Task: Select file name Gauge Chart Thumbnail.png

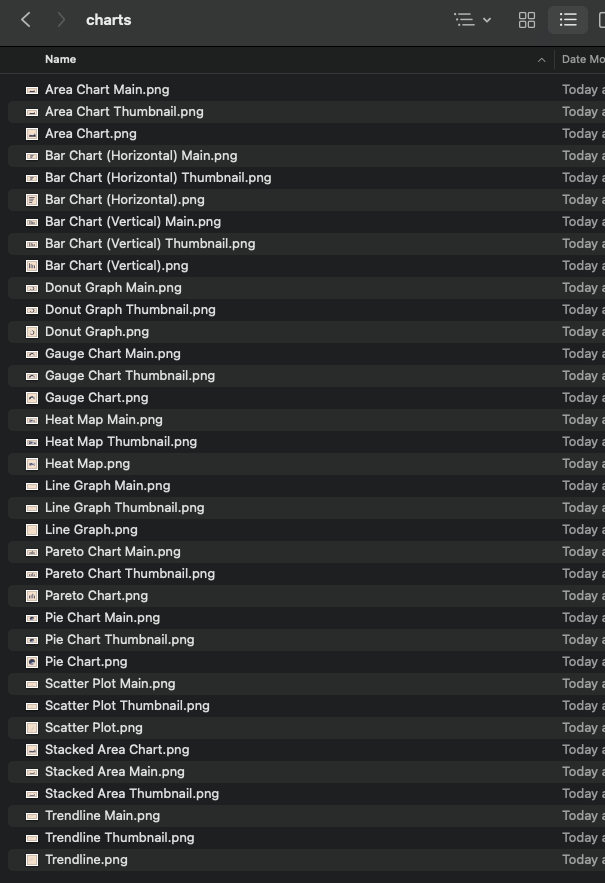Action: coord(130,376)
